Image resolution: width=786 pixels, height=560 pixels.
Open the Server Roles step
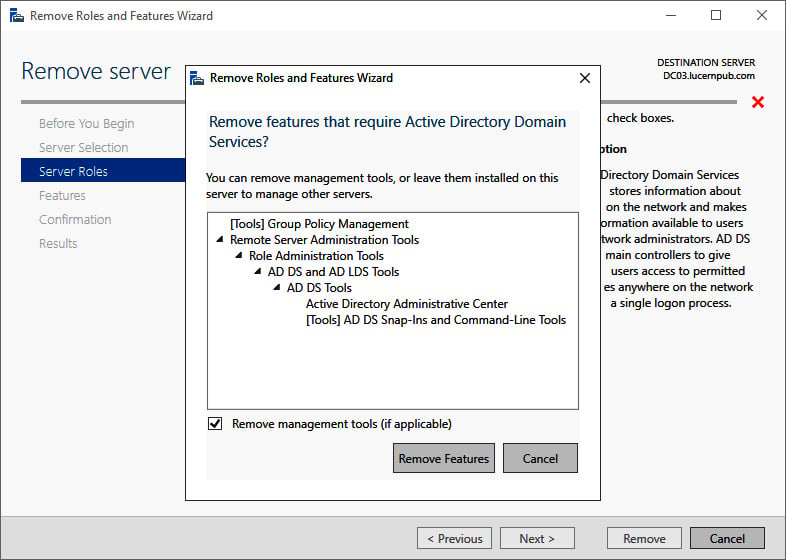click(x=103, y=171)
